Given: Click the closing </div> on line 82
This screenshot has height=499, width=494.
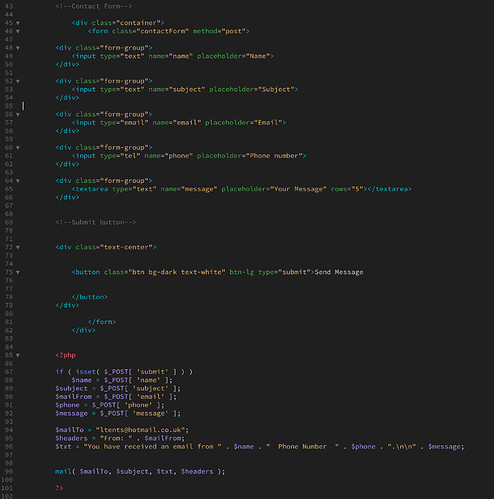Looking at the screenshot, I should (84, 330).
